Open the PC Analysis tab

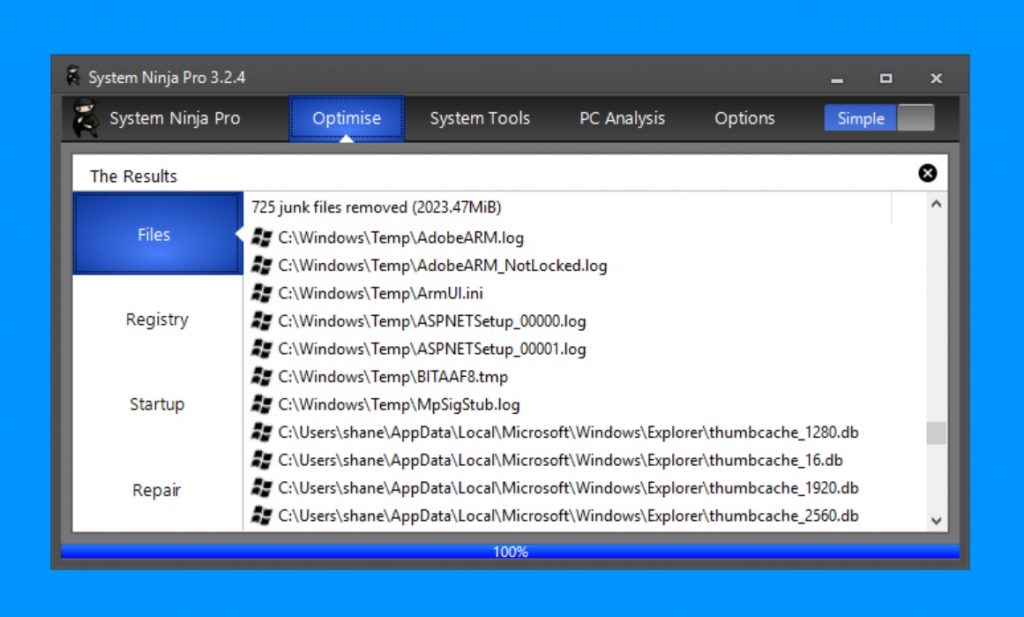[x=621, y=118]
